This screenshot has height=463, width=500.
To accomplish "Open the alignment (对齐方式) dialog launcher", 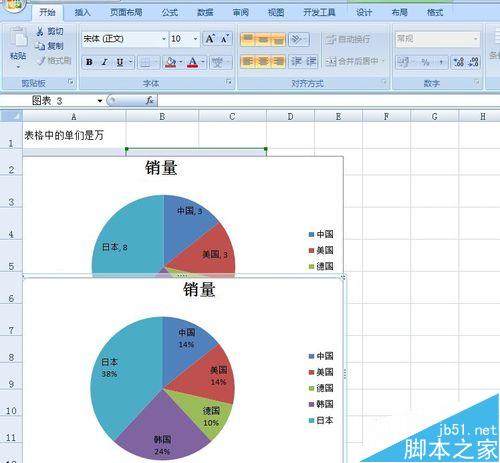I will (384, 82).
